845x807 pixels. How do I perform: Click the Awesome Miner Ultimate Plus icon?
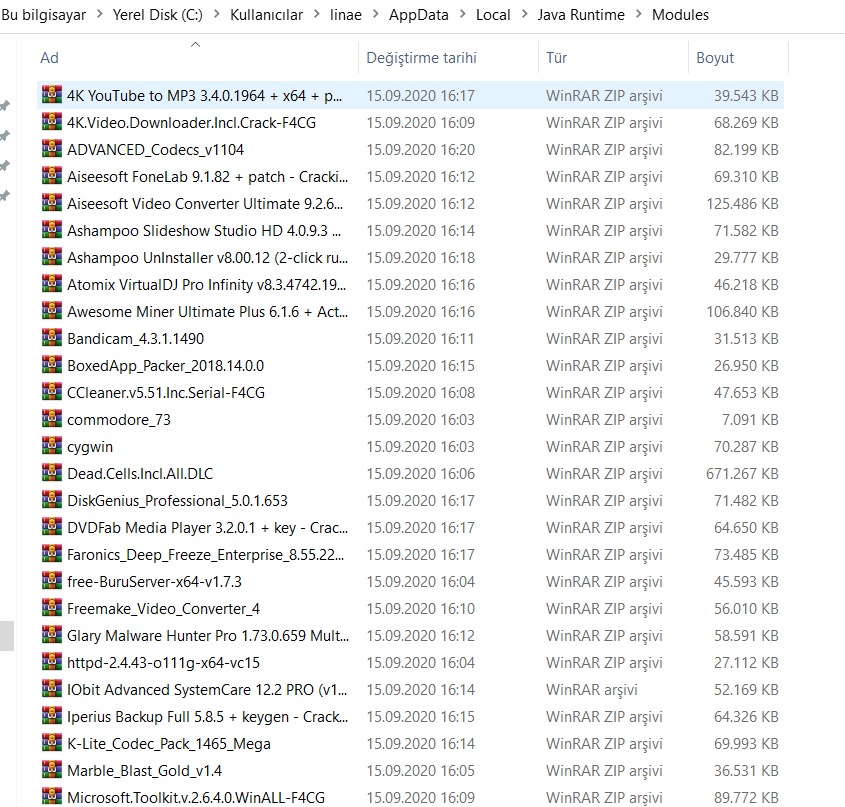click(52, 311)
